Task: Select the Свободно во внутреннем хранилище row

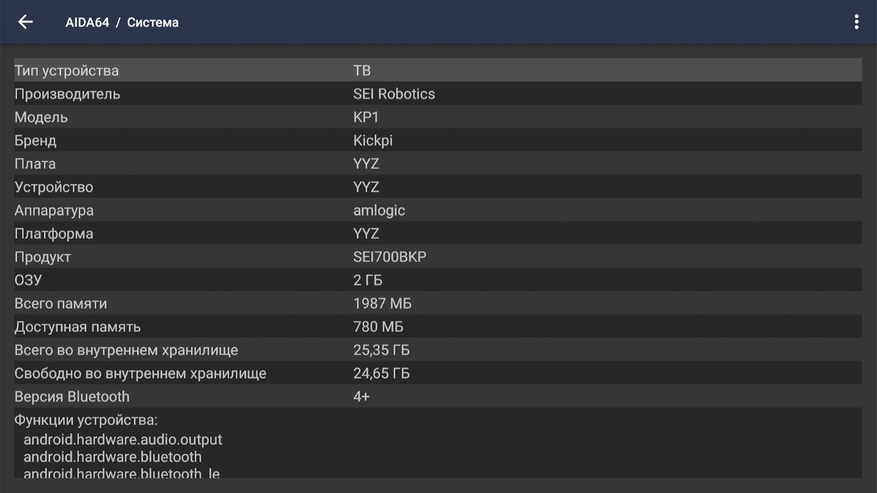Action: click(x=437, y=373)
